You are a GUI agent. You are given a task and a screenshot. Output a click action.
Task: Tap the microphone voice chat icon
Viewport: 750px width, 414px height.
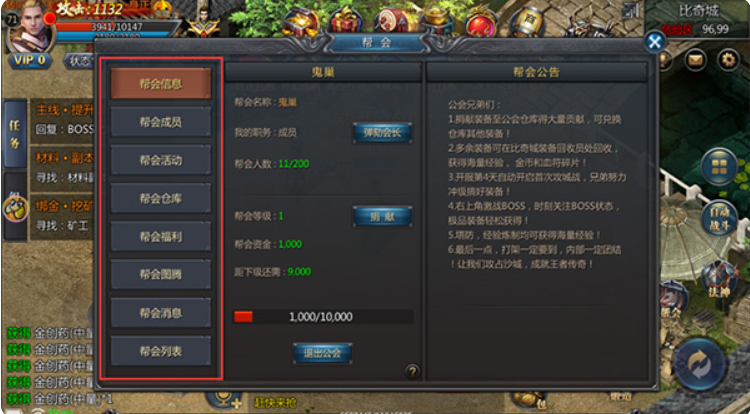coord(224,400)
